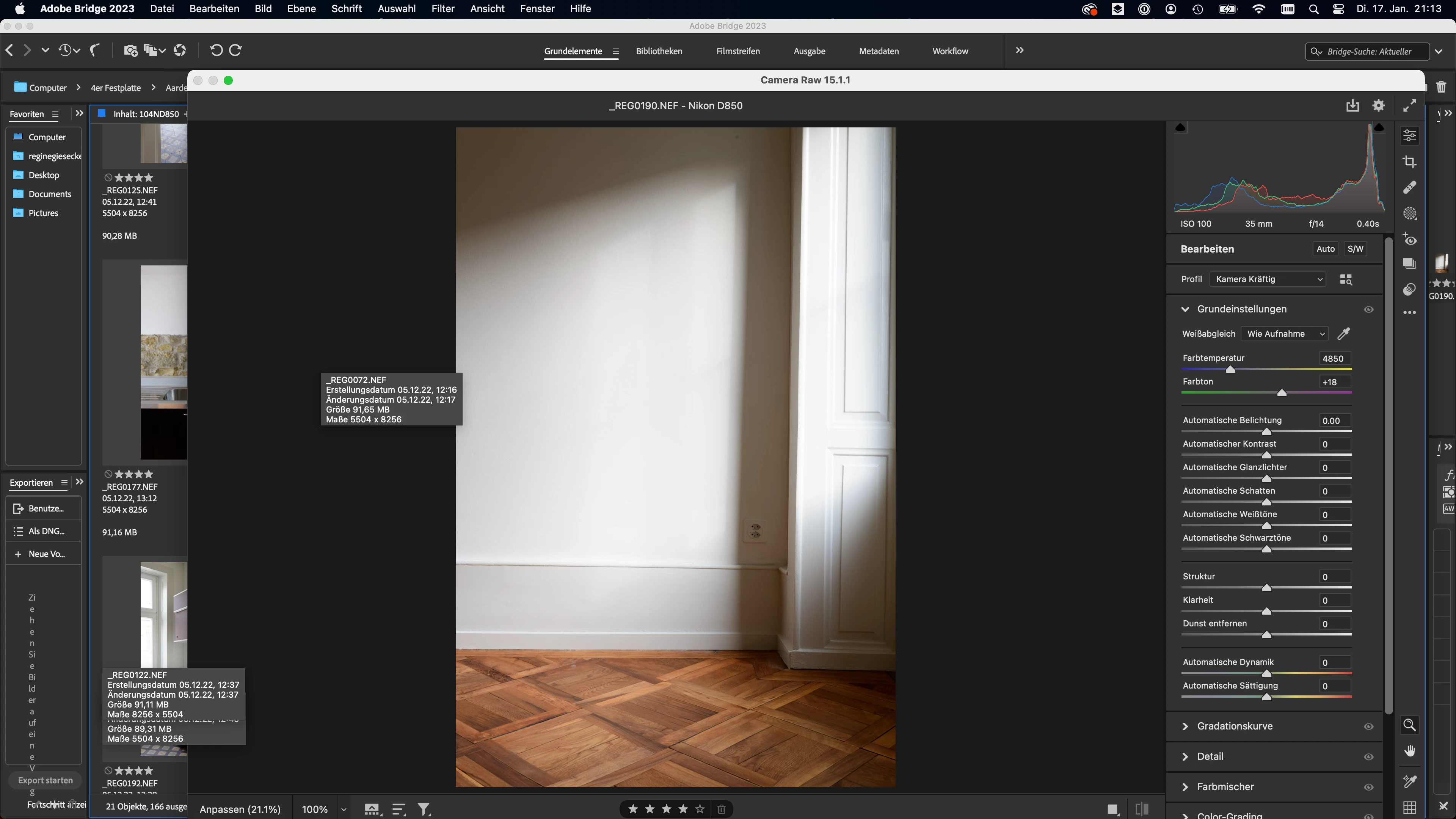Pick the White Balance eyedropper
The height and width of the screenshot is (819, 1456).
(x=1343, y=334)
